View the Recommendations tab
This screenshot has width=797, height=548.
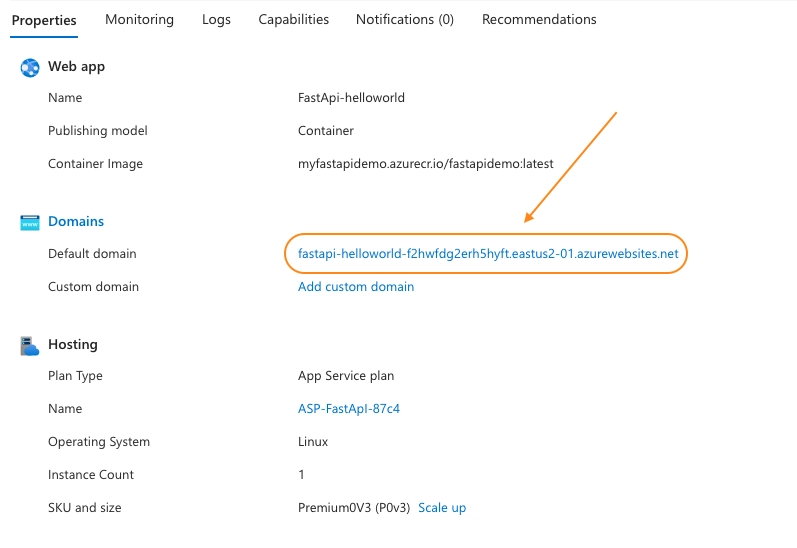click(539, 19)
